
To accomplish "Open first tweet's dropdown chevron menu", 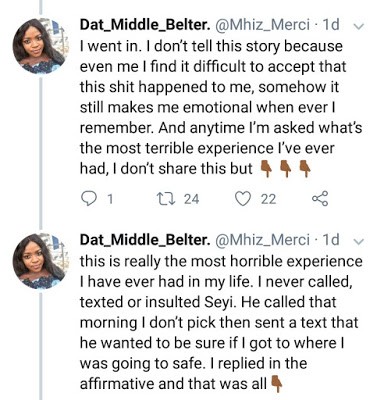I will pyautogui.click(x=359, y=26).
